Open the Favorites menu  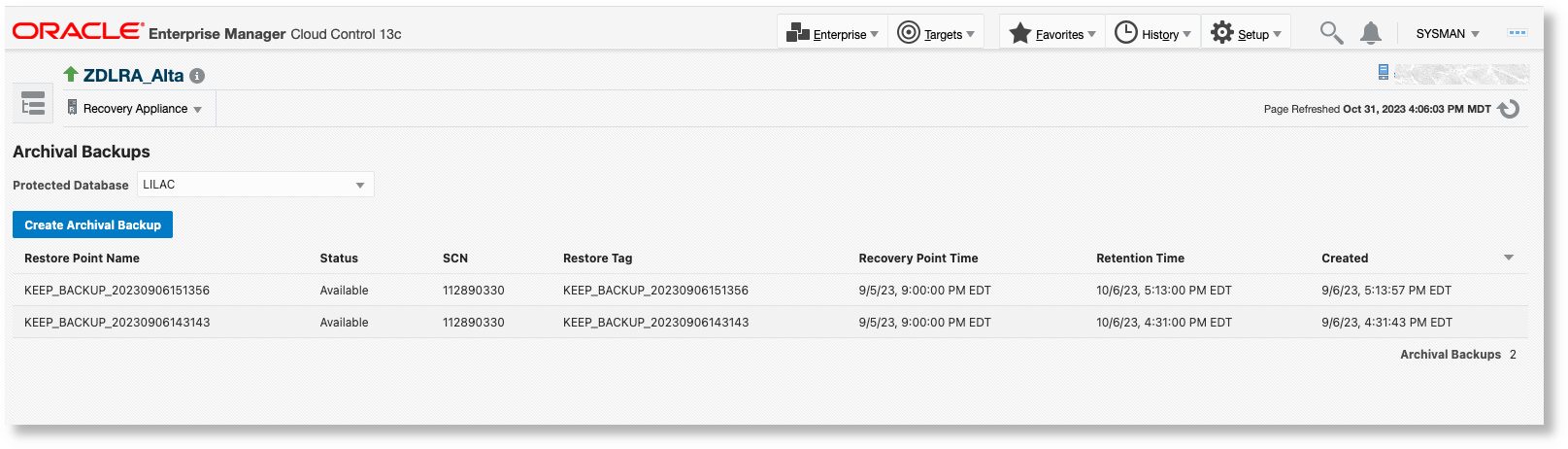click(1051, 33)
